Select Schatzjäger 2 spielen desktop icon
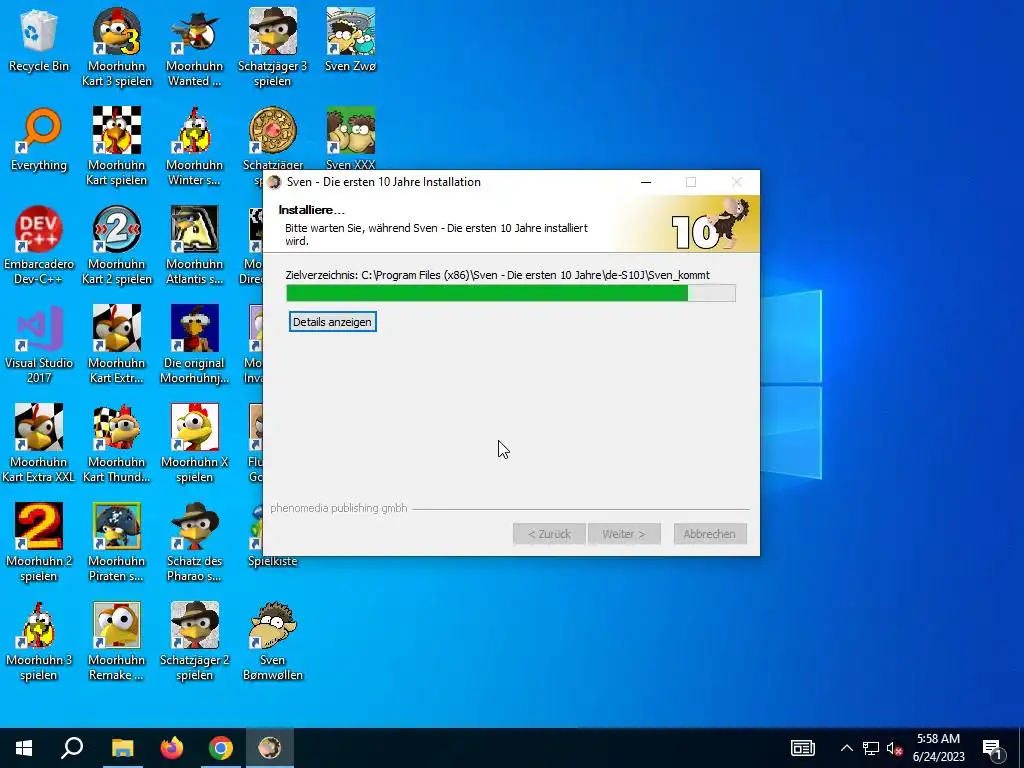 (x=195, y=641)
